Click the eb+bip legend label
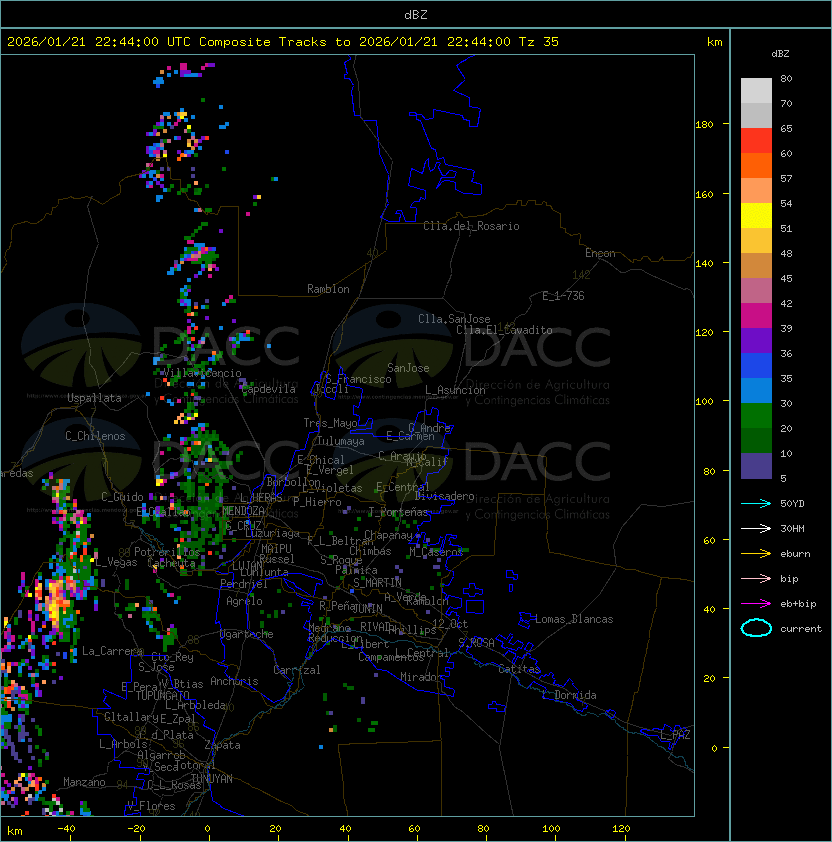The image size is (832, 842). (x=798, y=604)
